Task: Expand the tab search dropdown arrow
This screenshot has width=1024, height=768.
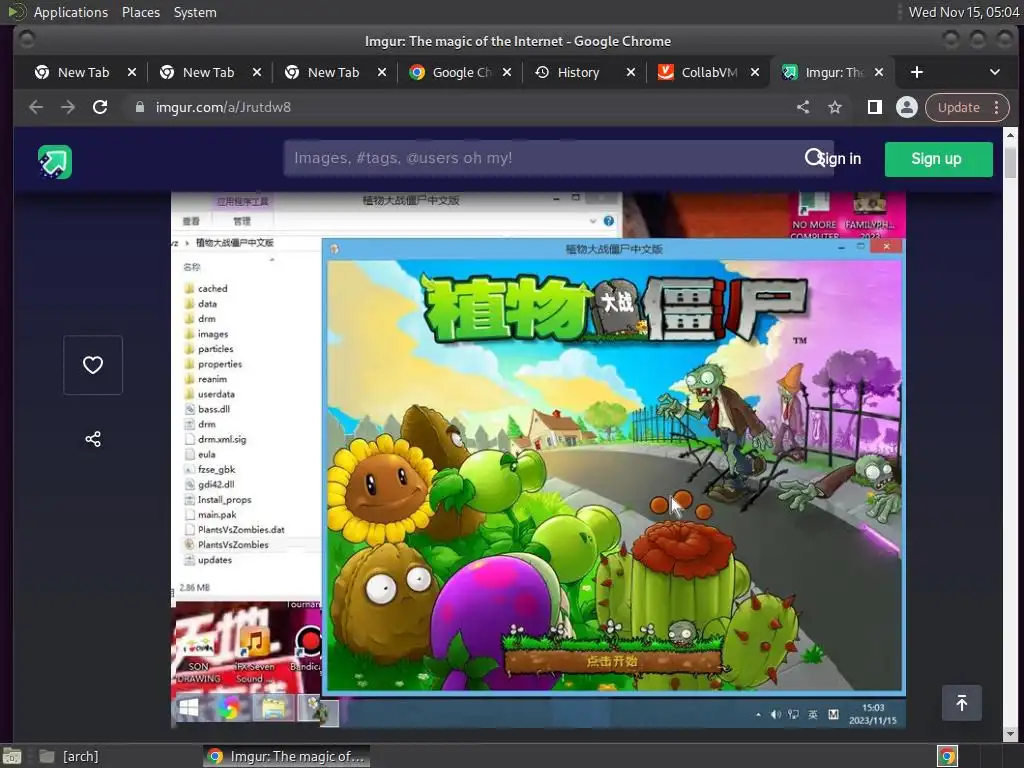Action: point(995,72)
